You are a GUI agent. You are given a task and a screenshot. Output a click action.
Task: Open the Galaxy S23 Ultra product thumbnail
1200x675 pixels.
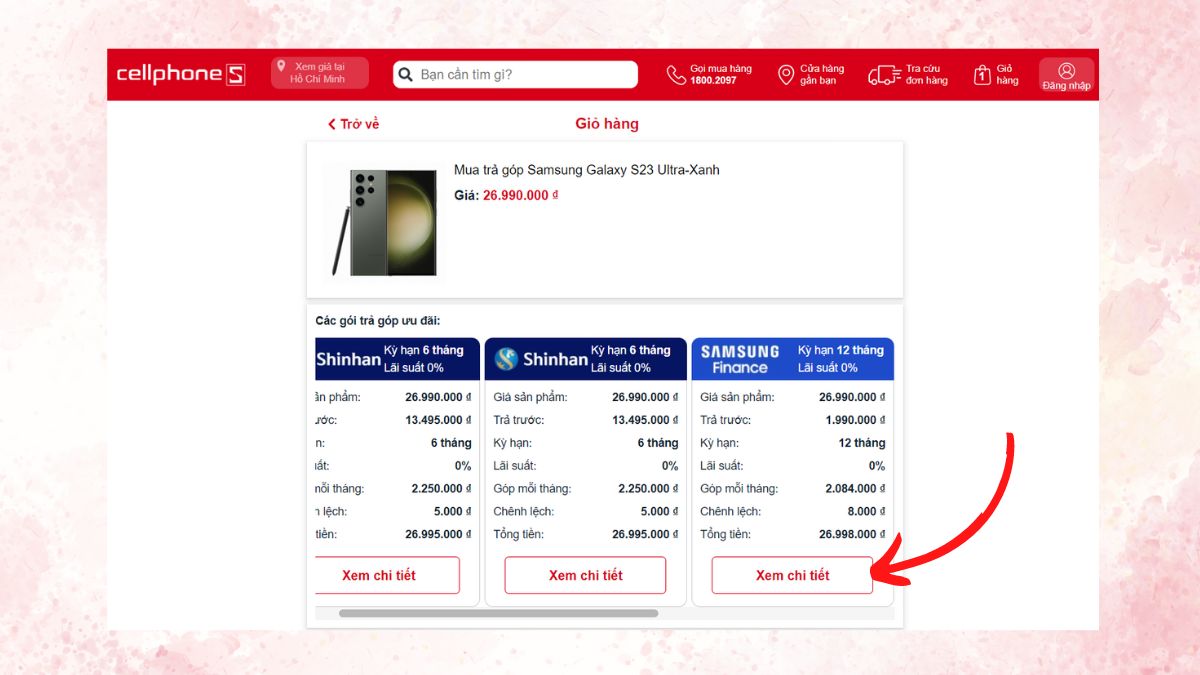click(x=383, y=222)
